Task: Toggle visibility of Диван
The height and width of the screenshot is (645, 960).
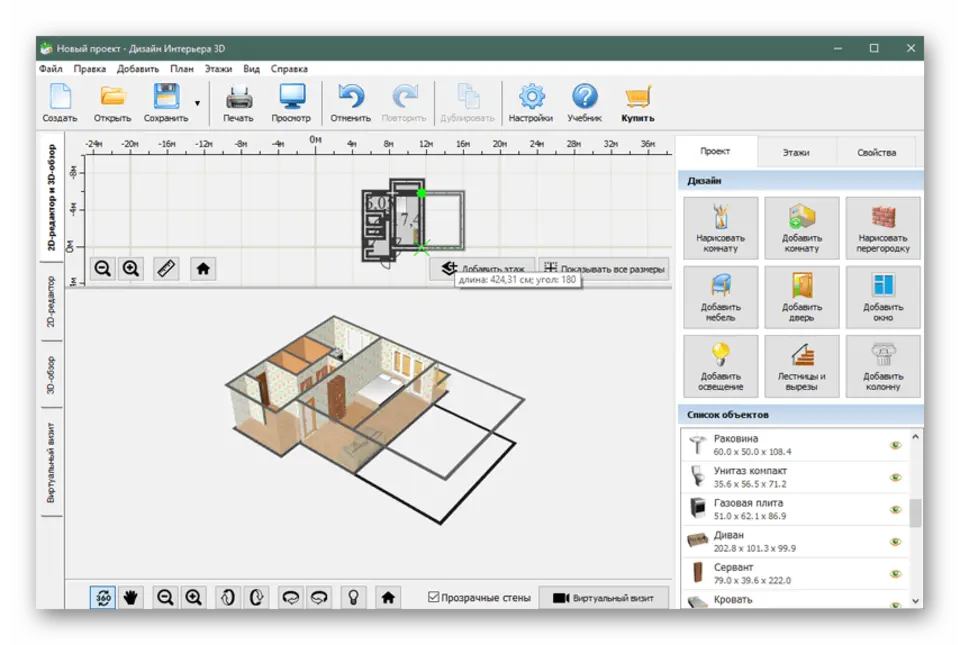Action: (x=895, y=542)
